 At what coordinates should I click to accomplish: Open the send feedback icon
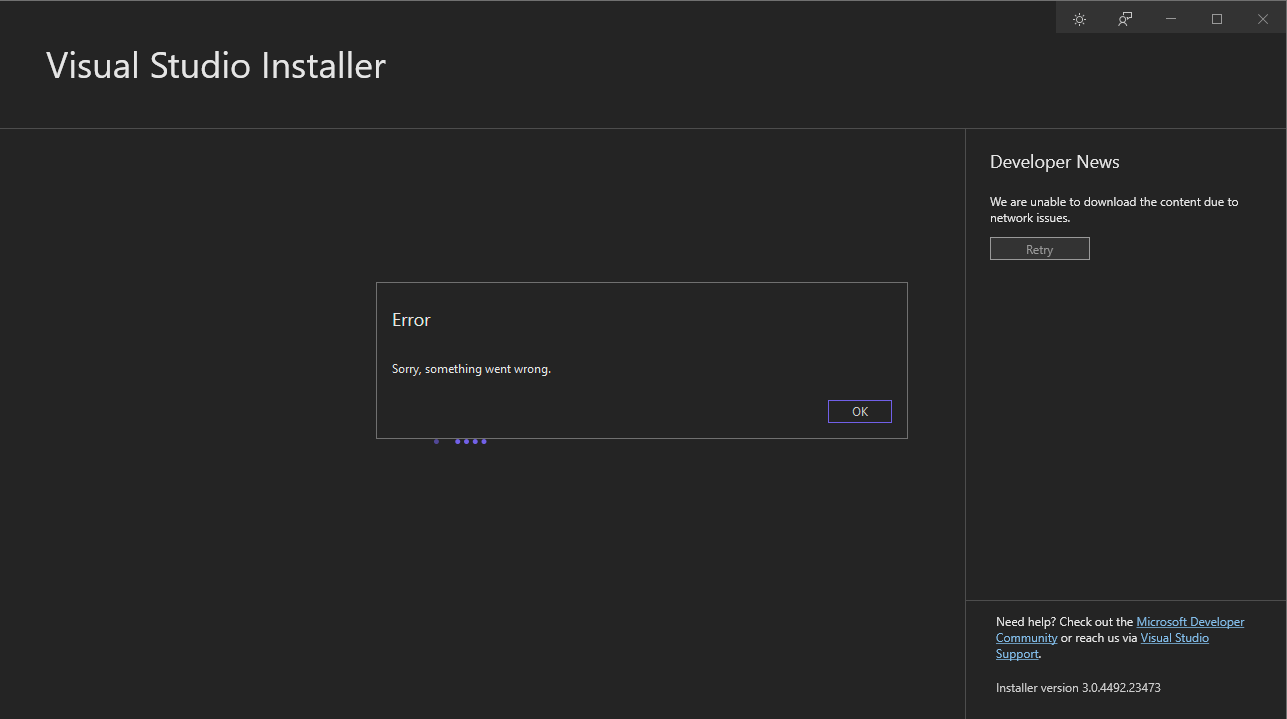click(1125, 19)
